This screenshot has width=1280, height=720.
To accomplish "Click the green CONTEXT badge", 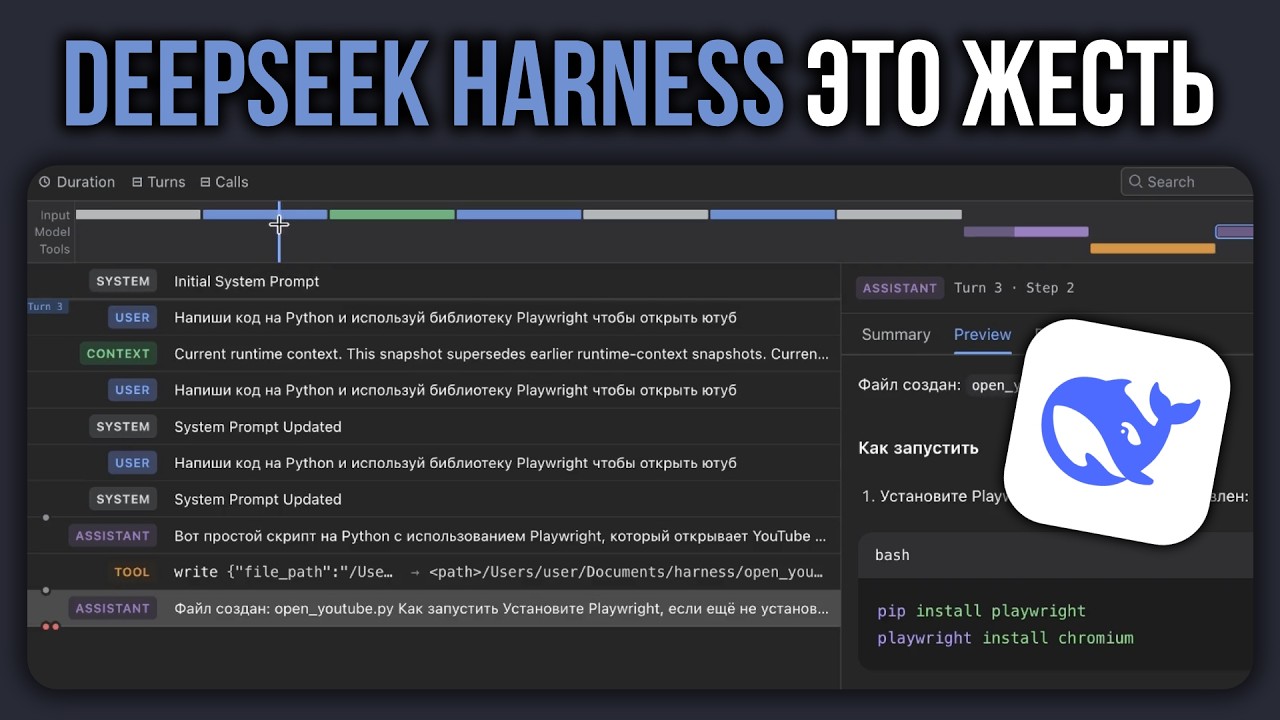I will click(118, 354).
